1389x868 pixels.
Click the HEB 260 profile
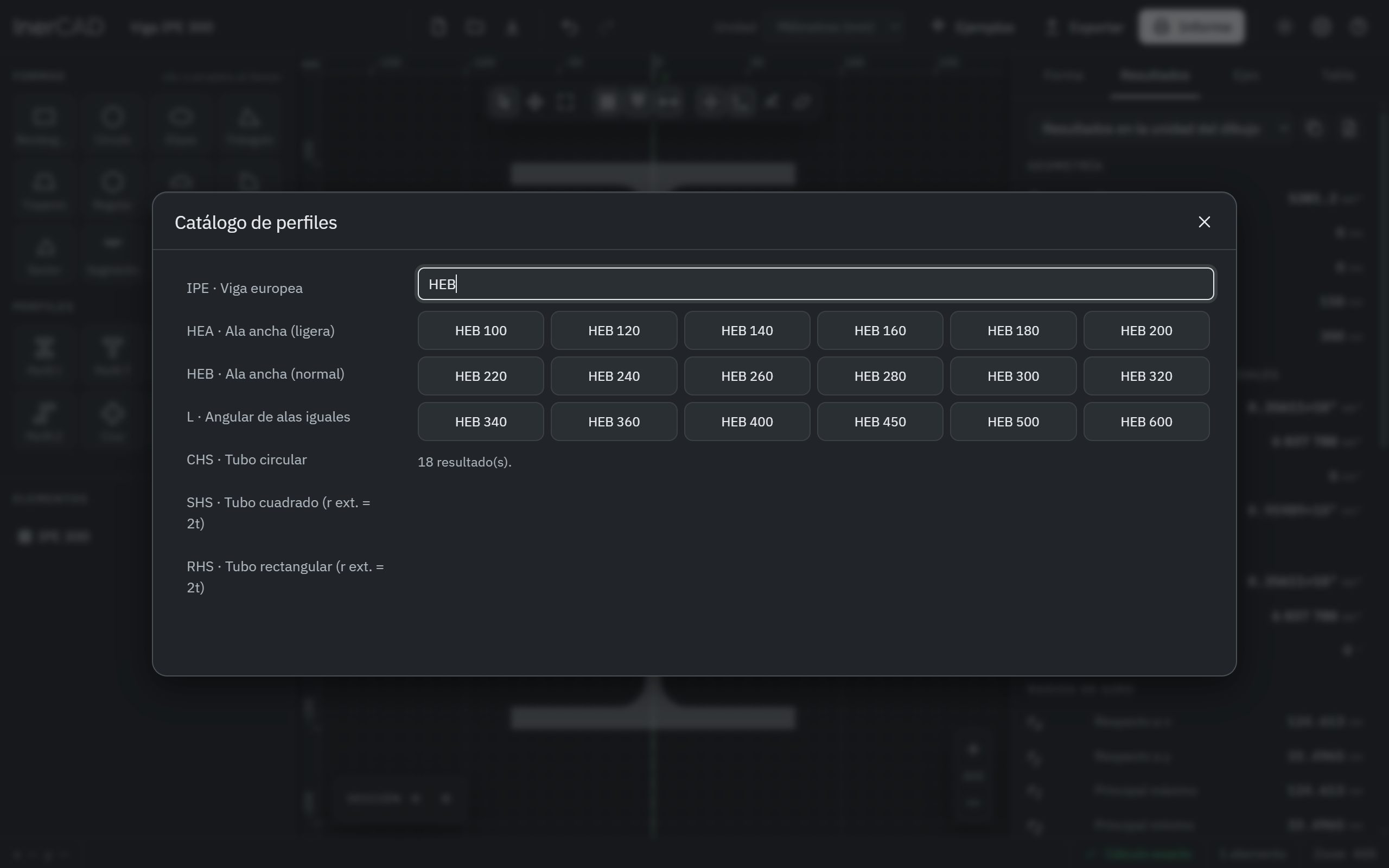747,376
